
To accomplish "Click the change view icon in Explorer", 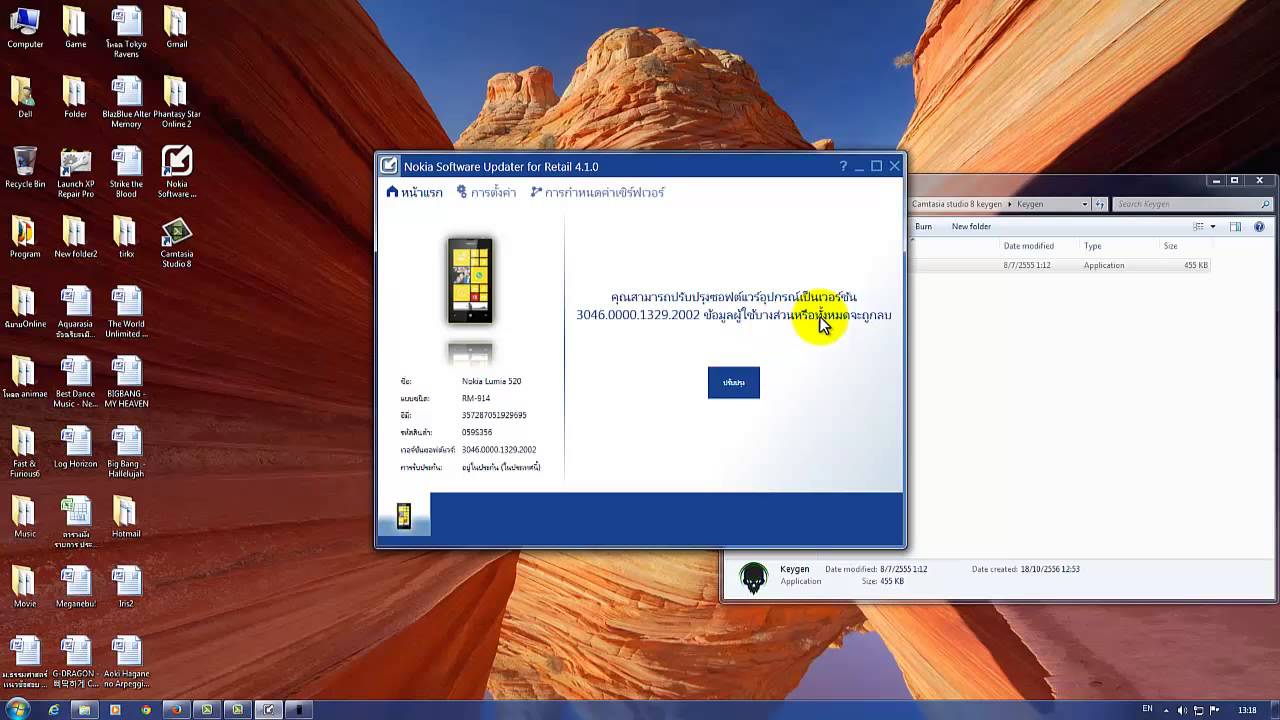I will tap(1198, 227).
